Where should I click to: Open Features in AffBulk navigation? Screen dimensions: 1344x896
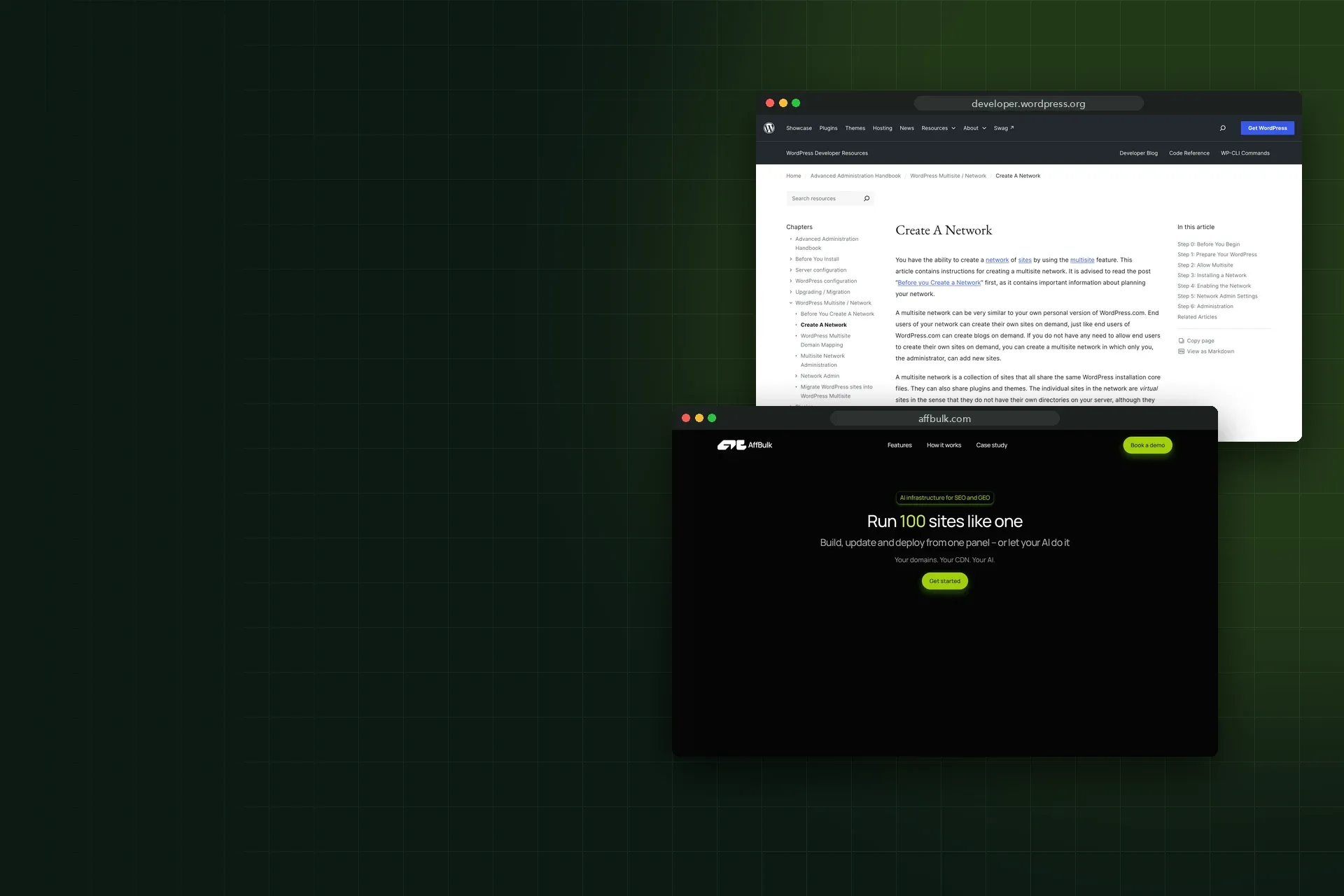(899, 445)
